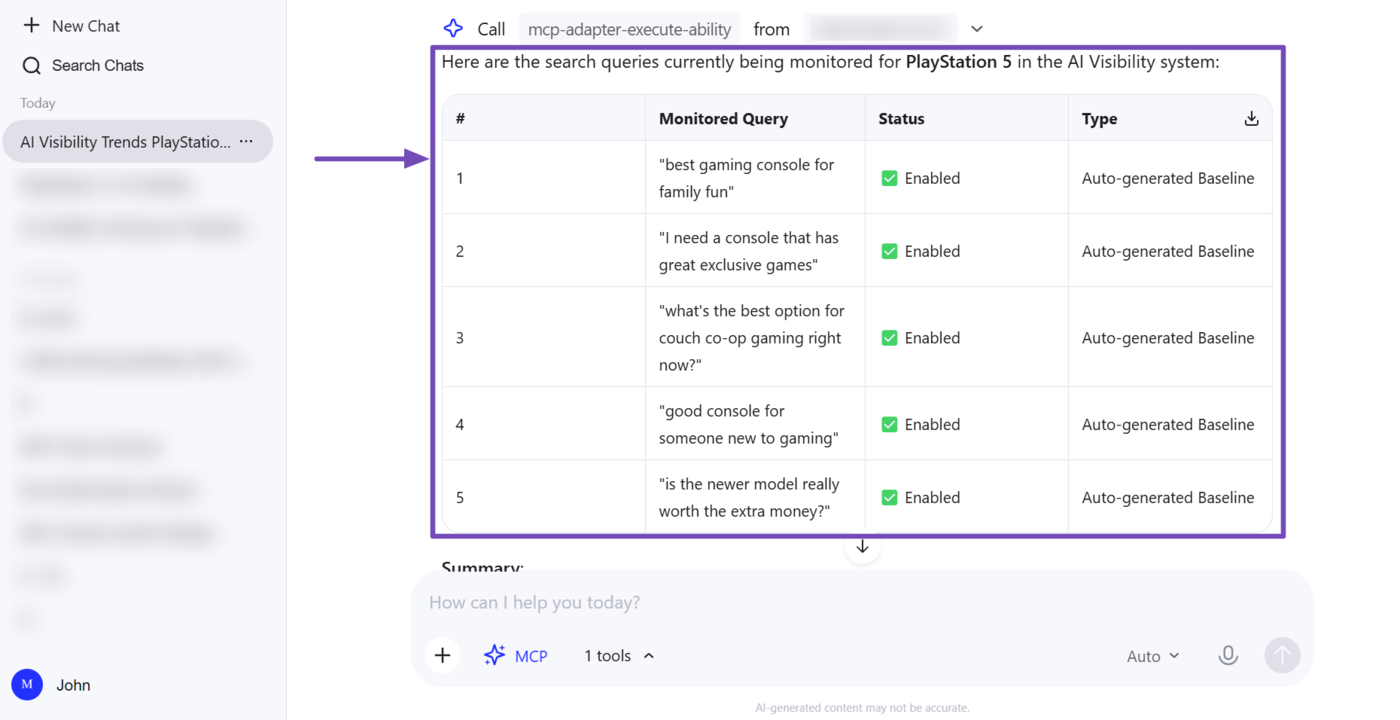Click the message input field

(862, 602)
